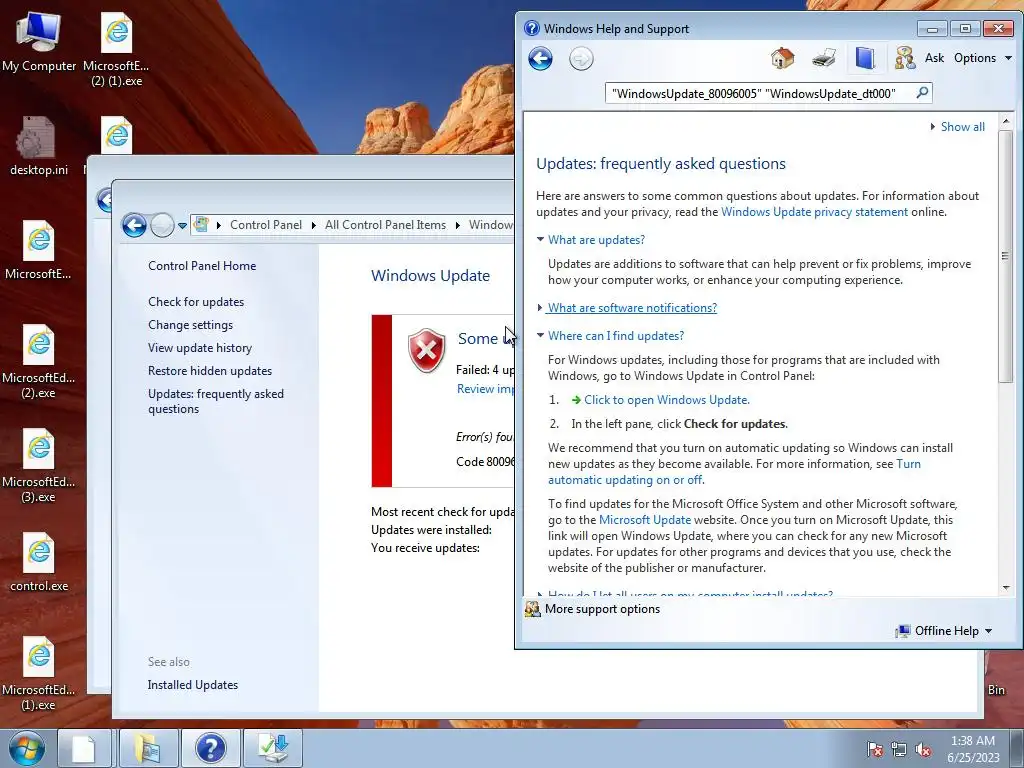Screen dimensions: 1024x768
Task: Open clock showing 1:38 AM
Action: tap(973, 749)
